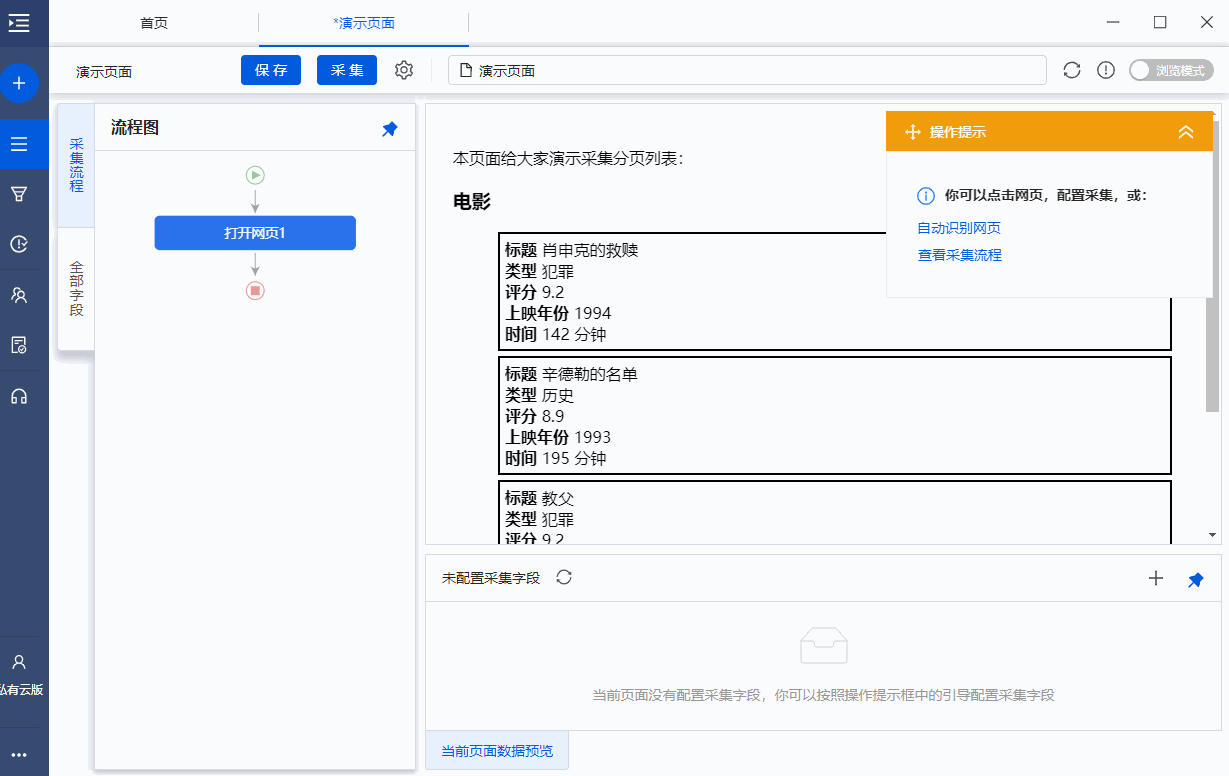
Task: Click the 查看采集流程 link
Action: pyautogui.click(x=959, y=255)
